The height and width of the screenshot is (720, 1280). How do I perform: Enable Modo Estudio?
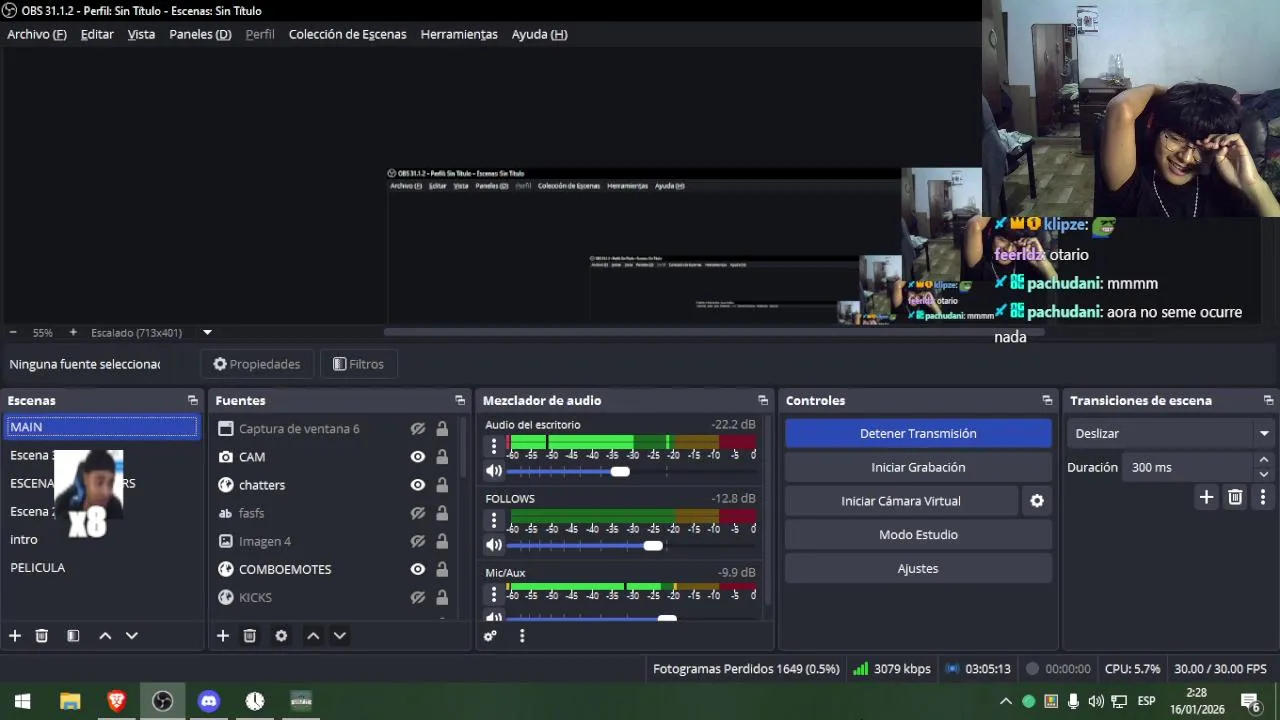click(x=918, y=535)
